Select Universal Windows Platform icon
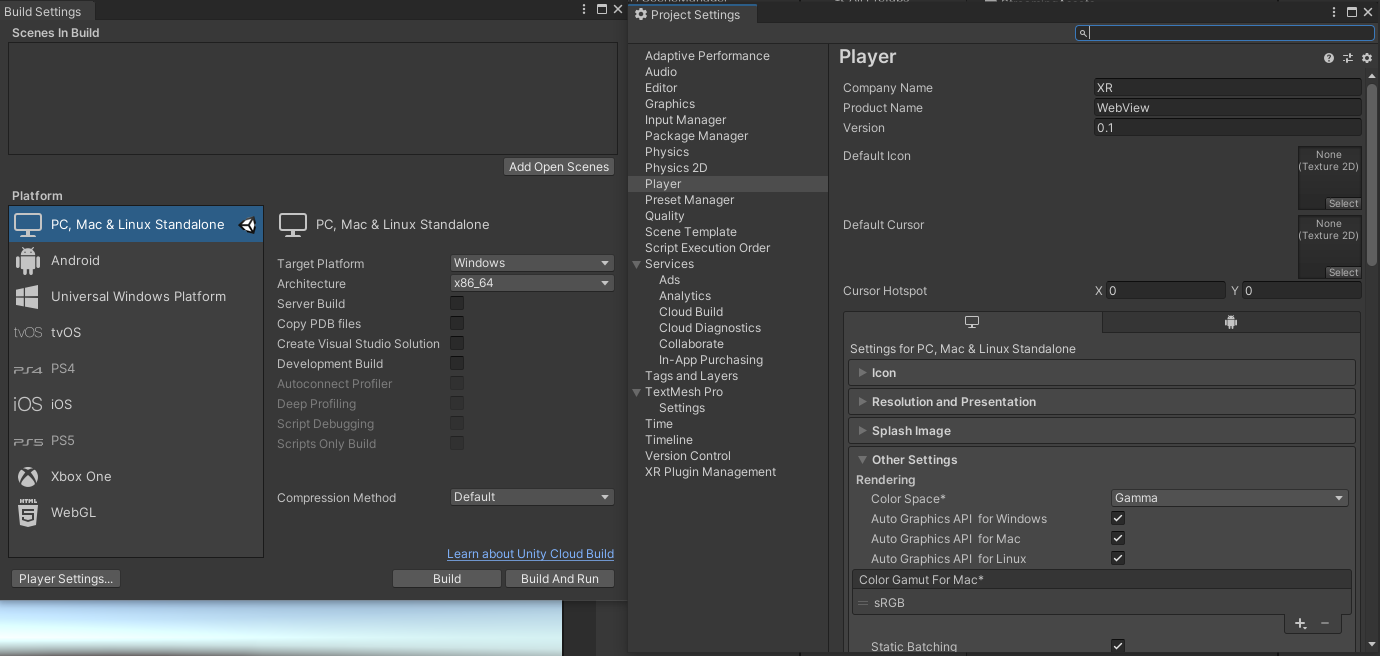Screen dimensions: 1380x656 pos(28,296)
